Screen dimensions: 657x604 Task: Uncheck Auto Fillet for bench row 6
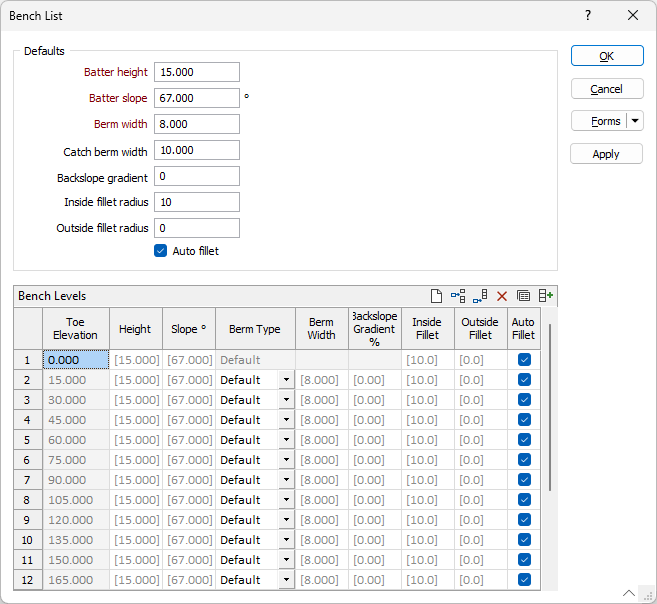point(524,460)
